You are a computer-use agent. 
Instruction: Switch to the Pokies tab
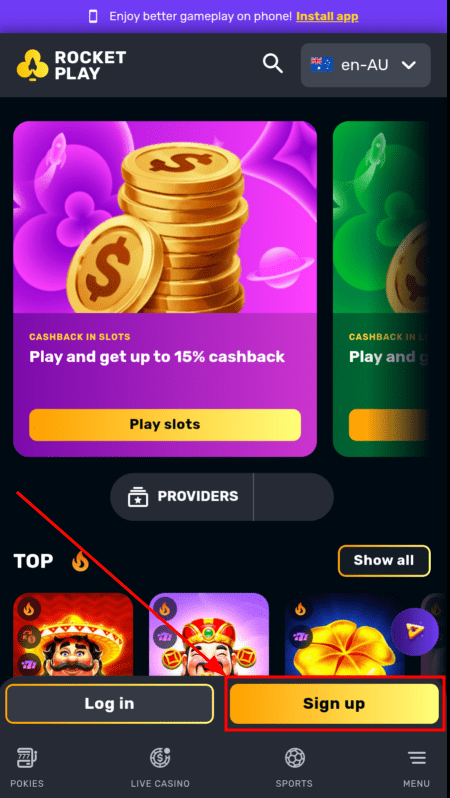[x=27, y=768]
